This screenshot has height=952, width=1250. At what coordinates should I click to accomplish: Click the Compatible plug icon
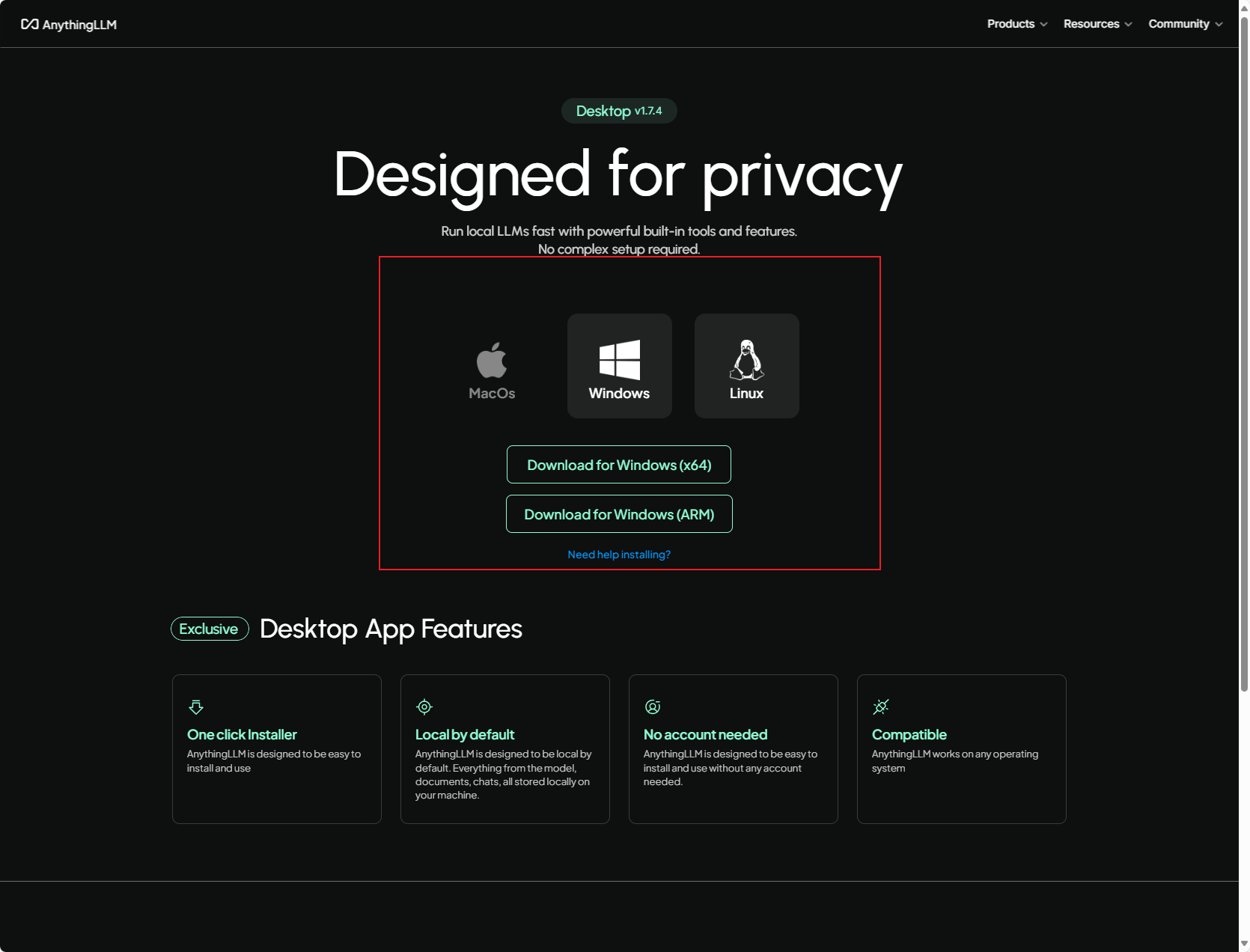point(881,707)
